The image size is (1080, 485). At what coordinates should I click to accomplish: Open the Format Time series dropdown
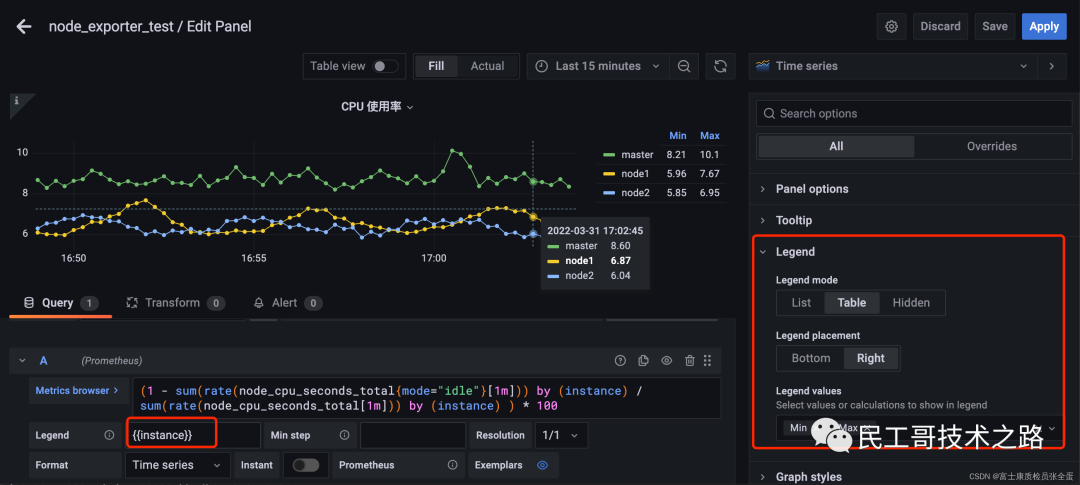click(x=178, y=465)
